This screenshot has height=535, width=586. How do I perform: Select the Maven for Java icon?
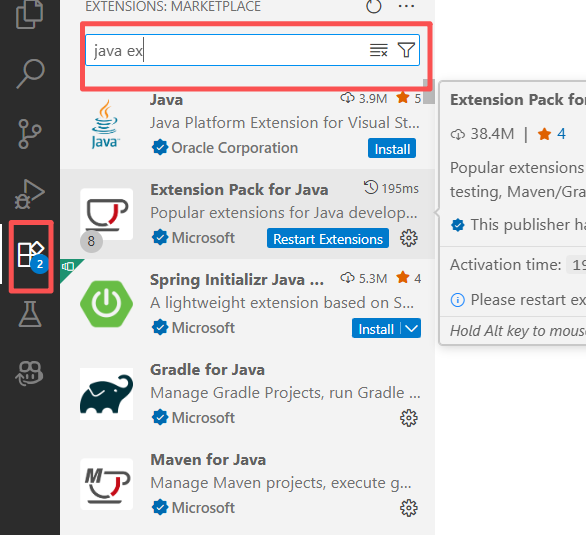pyautogui.click(x=107, y=484)
